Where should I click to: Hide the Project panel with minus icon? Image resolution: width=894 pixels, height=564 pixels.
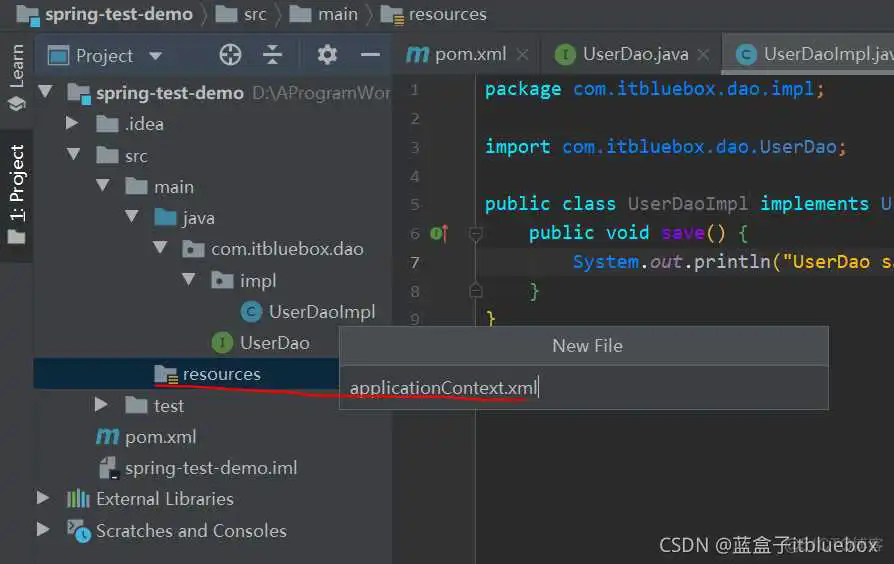pos(370,55)
